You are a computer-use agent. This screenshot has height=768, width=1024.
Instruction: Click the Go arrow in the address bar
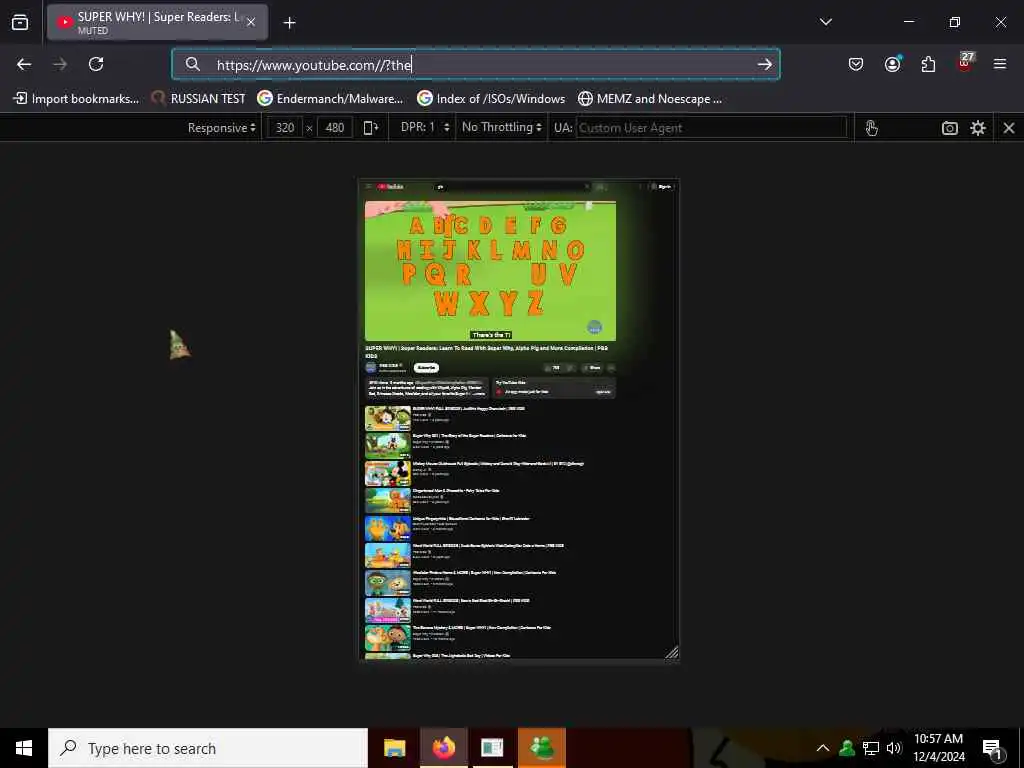764,64
